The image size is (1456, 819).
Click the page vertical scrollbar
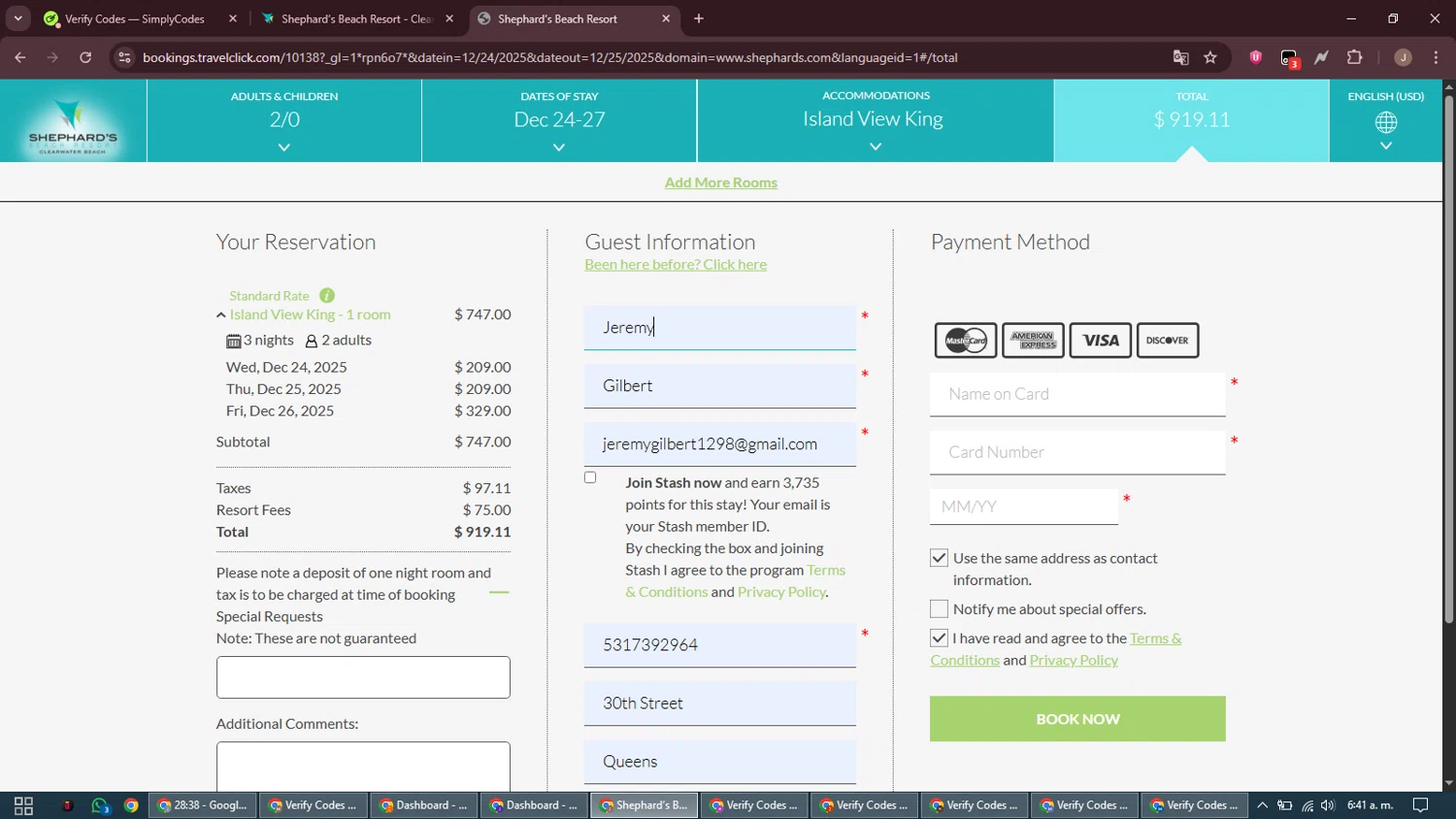click(1448, 359)
